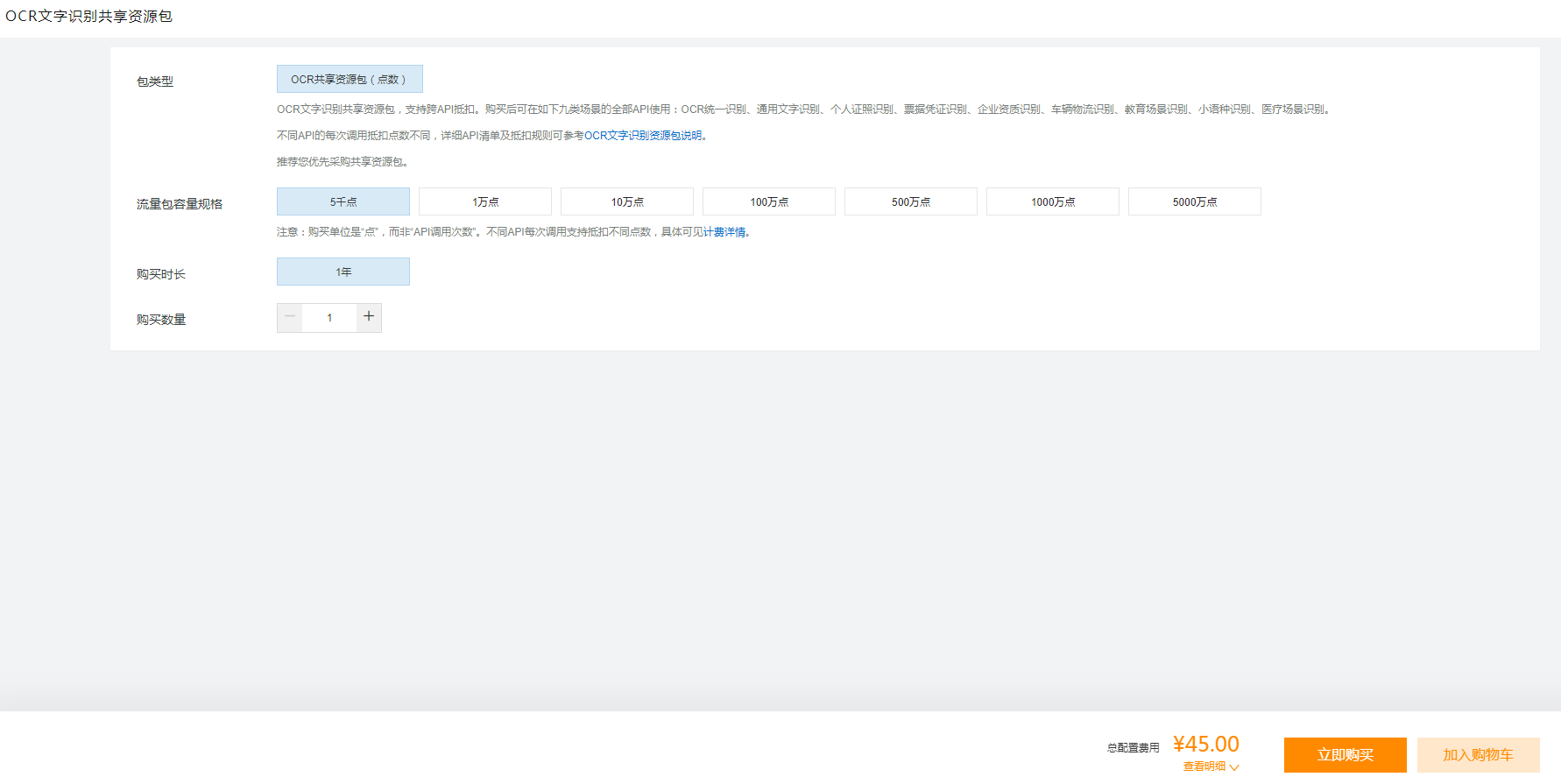Pick the 500万点 capacity option
Image resolution: width=1561 pixels, height=784 pixels.
coord(911,201)
